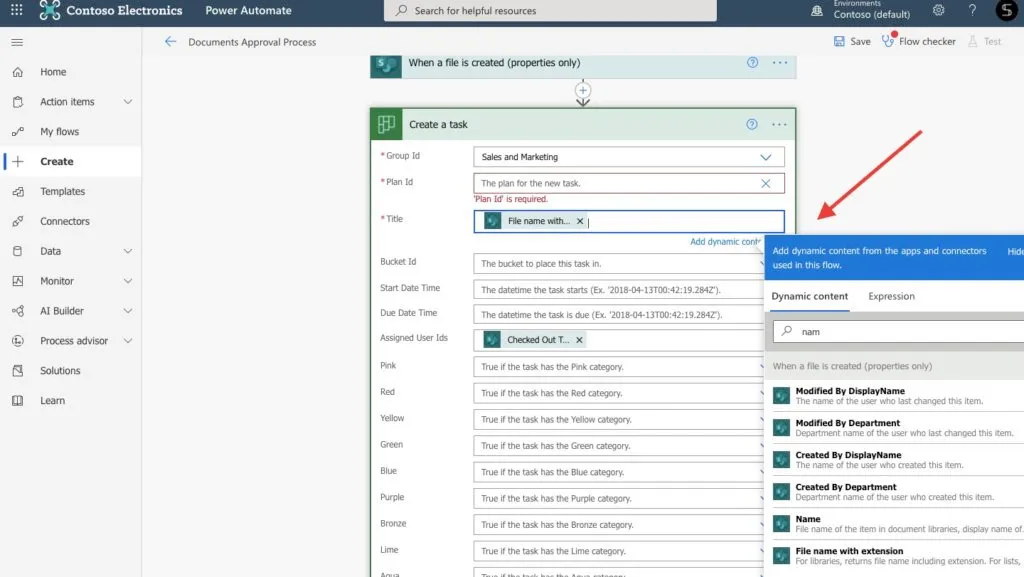Clear the Plan Id field with X
Image resolution: width=1024 pixels, height=577 pixels.
coord(765,183)
